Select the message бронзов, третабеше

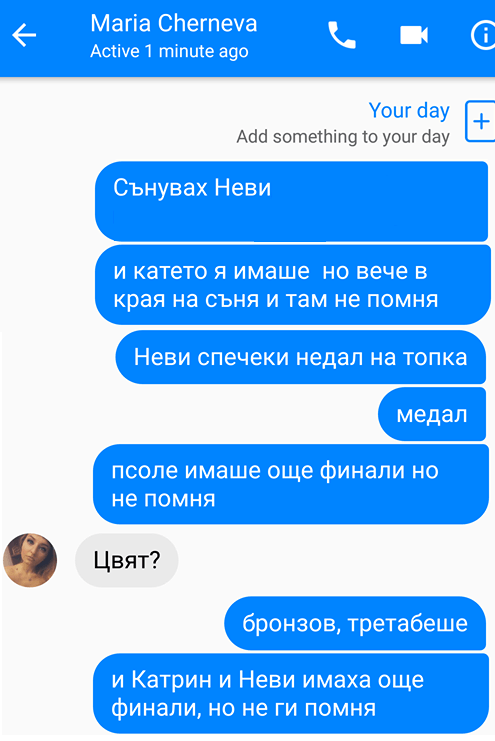tap(355, 623)
